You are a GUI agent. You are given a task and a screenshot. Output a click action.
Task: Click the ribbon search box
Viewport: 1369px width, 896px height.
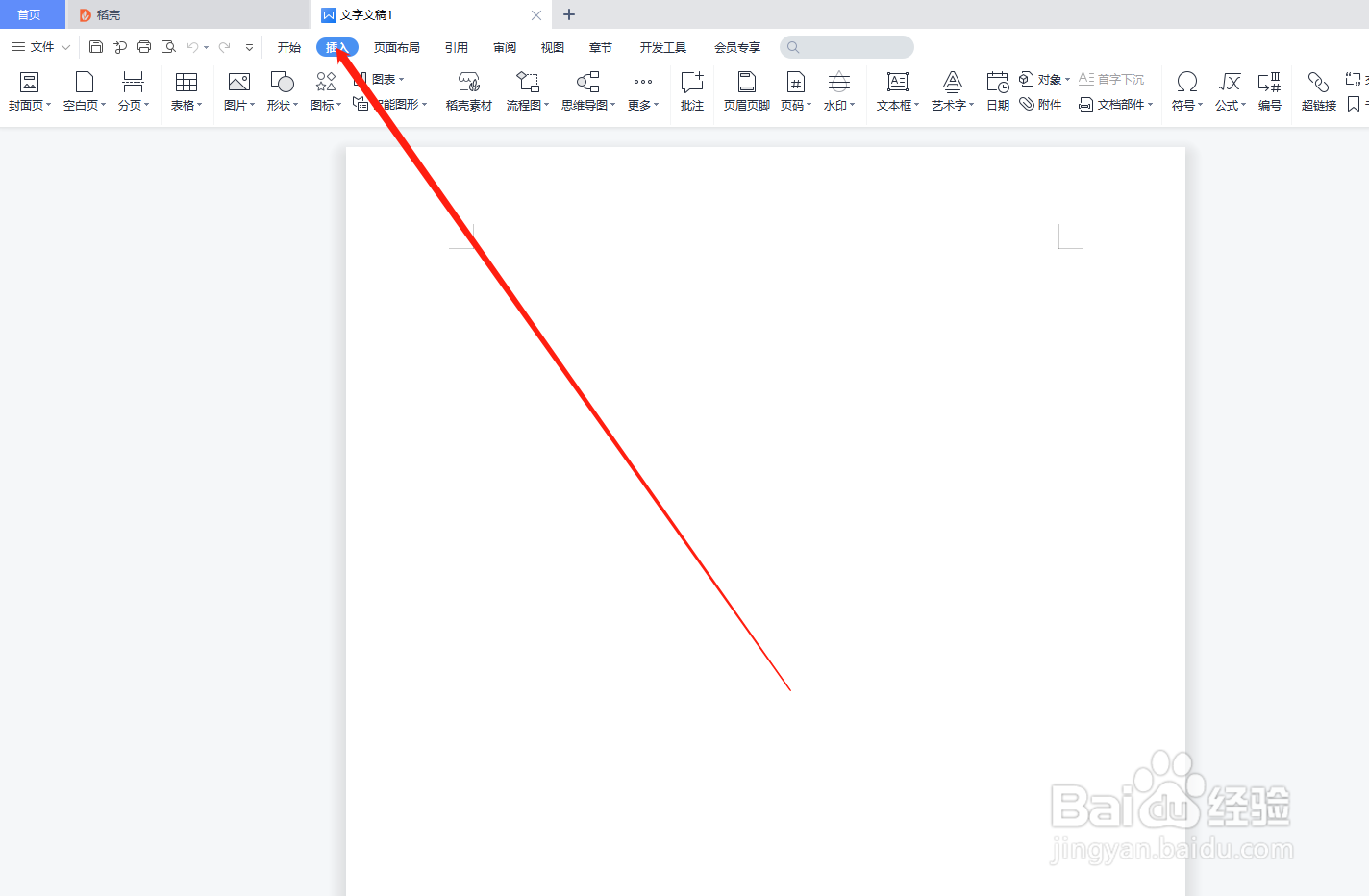coord(847,47)
